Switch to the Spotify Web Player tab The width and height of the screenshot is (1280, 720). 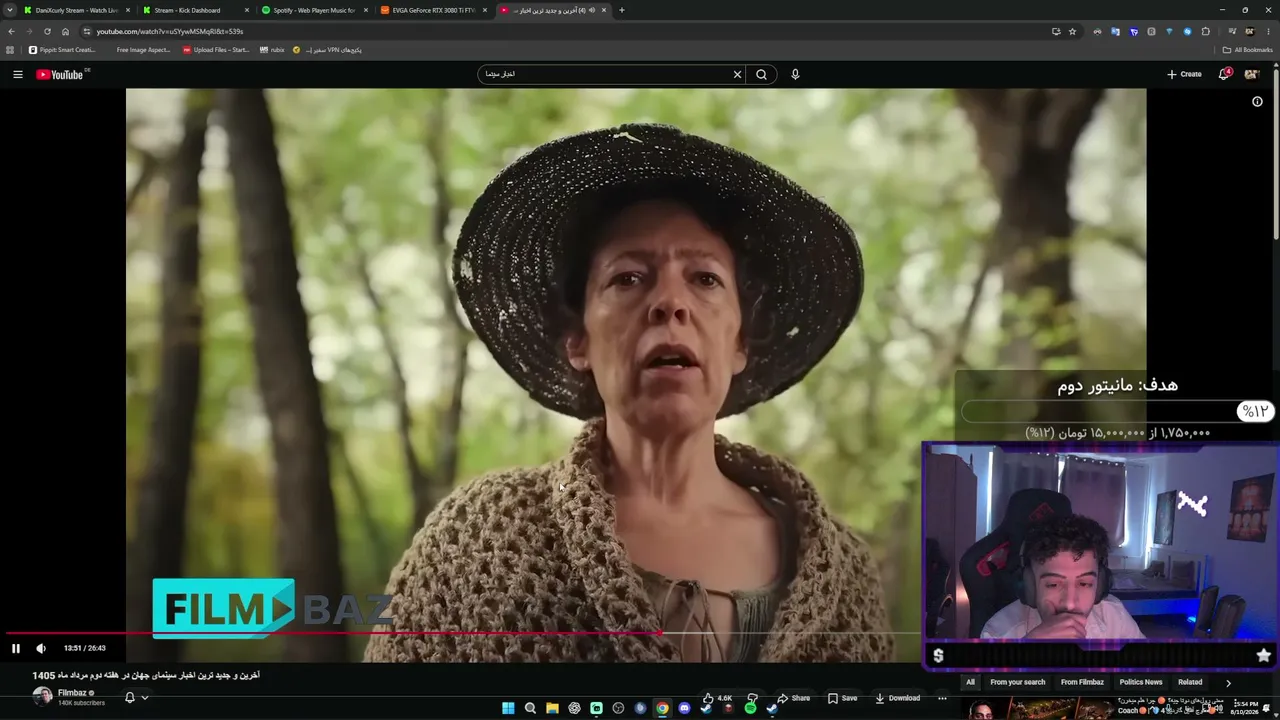(x=315, y=10)
